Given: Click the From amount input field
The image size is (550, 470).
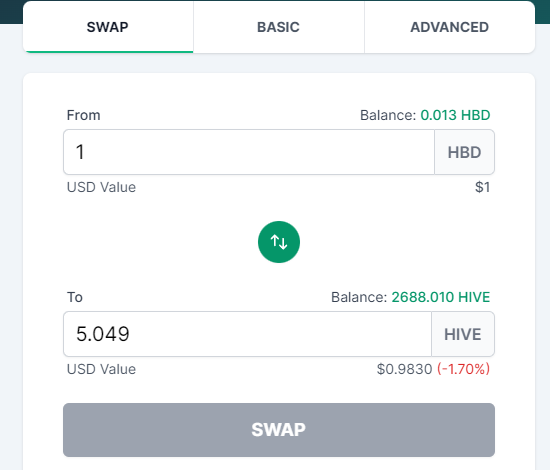Looking at the screenshot, I should [x=249, y=152].
